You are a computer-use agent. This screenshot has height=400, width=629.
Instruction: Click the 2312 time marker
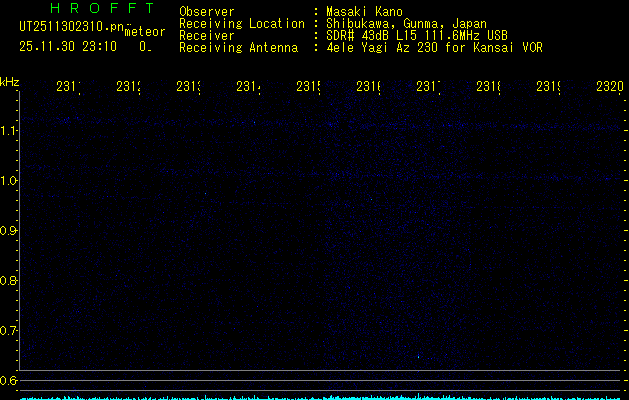click(128, 87)
